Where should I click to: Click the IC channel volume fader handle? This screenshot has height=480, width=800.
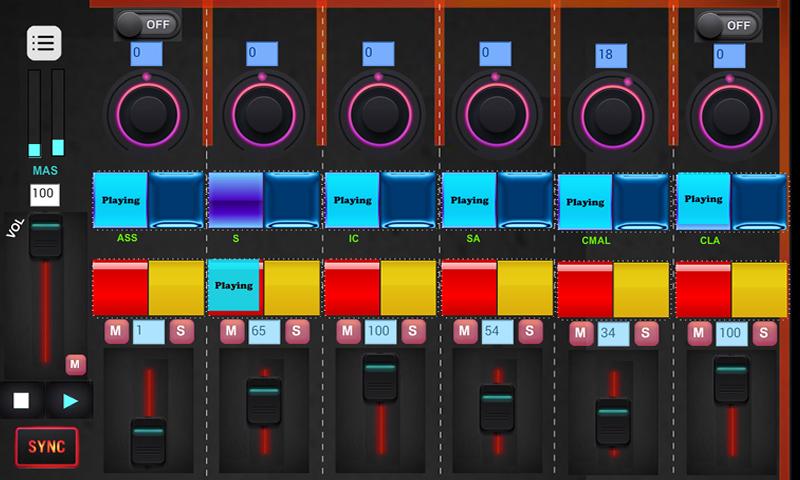tap(380, 379)
